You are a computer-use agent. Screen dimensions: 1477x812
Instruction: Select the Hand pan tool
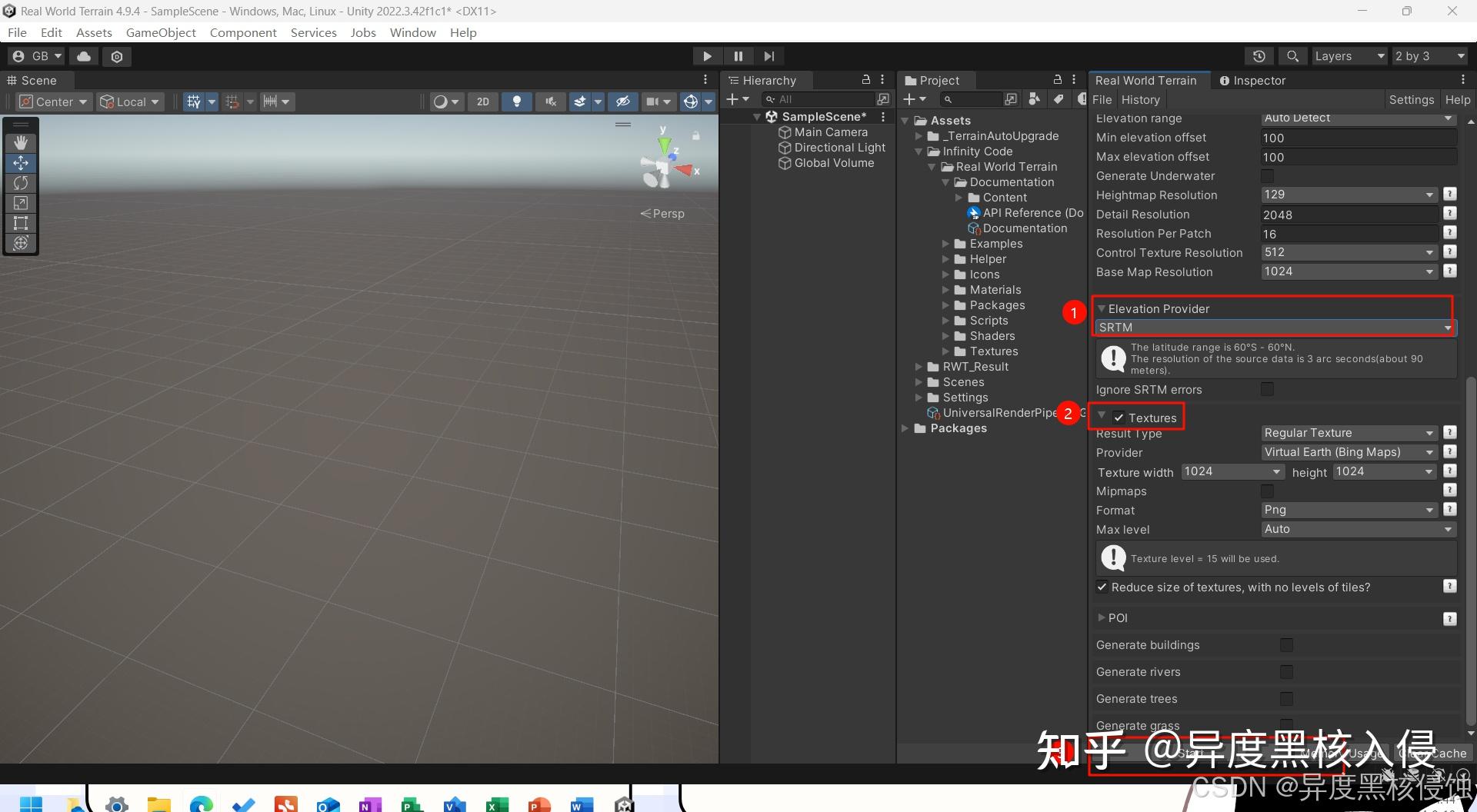(21, 142)
